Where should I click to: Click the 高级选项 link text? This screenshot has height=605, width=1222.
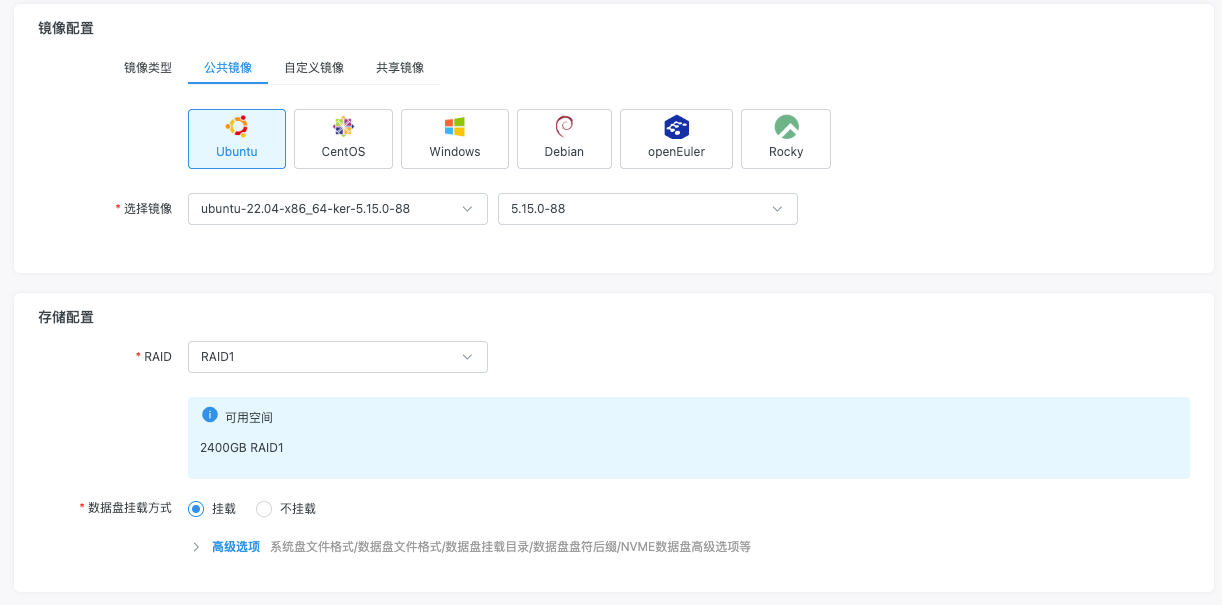(236, 547)
